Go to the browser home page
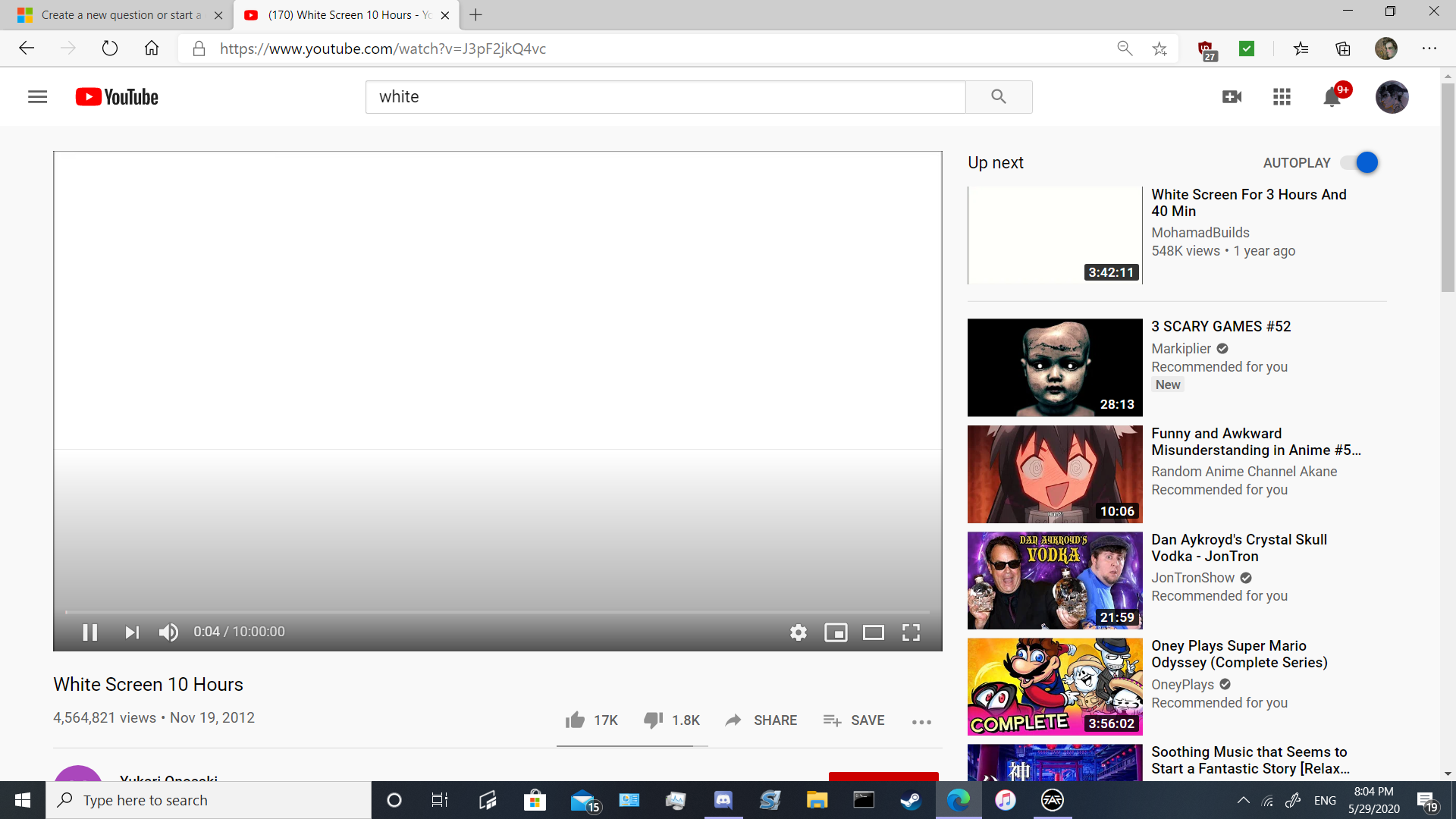The width and height of the screenshot is (1456, 819). tap(152, 49)
